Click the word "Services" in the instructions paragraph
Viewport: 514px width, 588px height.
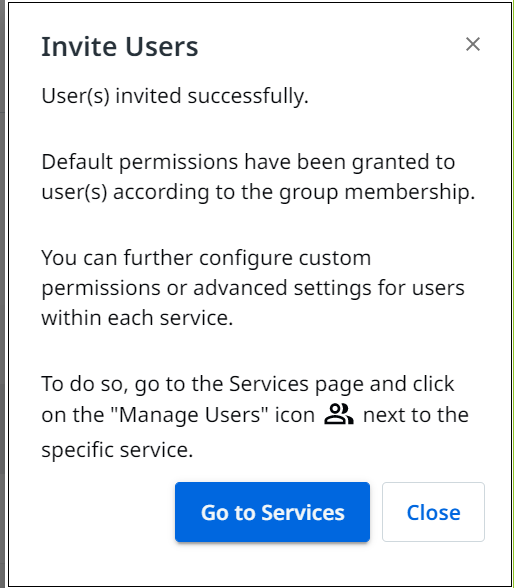[268, 384]
